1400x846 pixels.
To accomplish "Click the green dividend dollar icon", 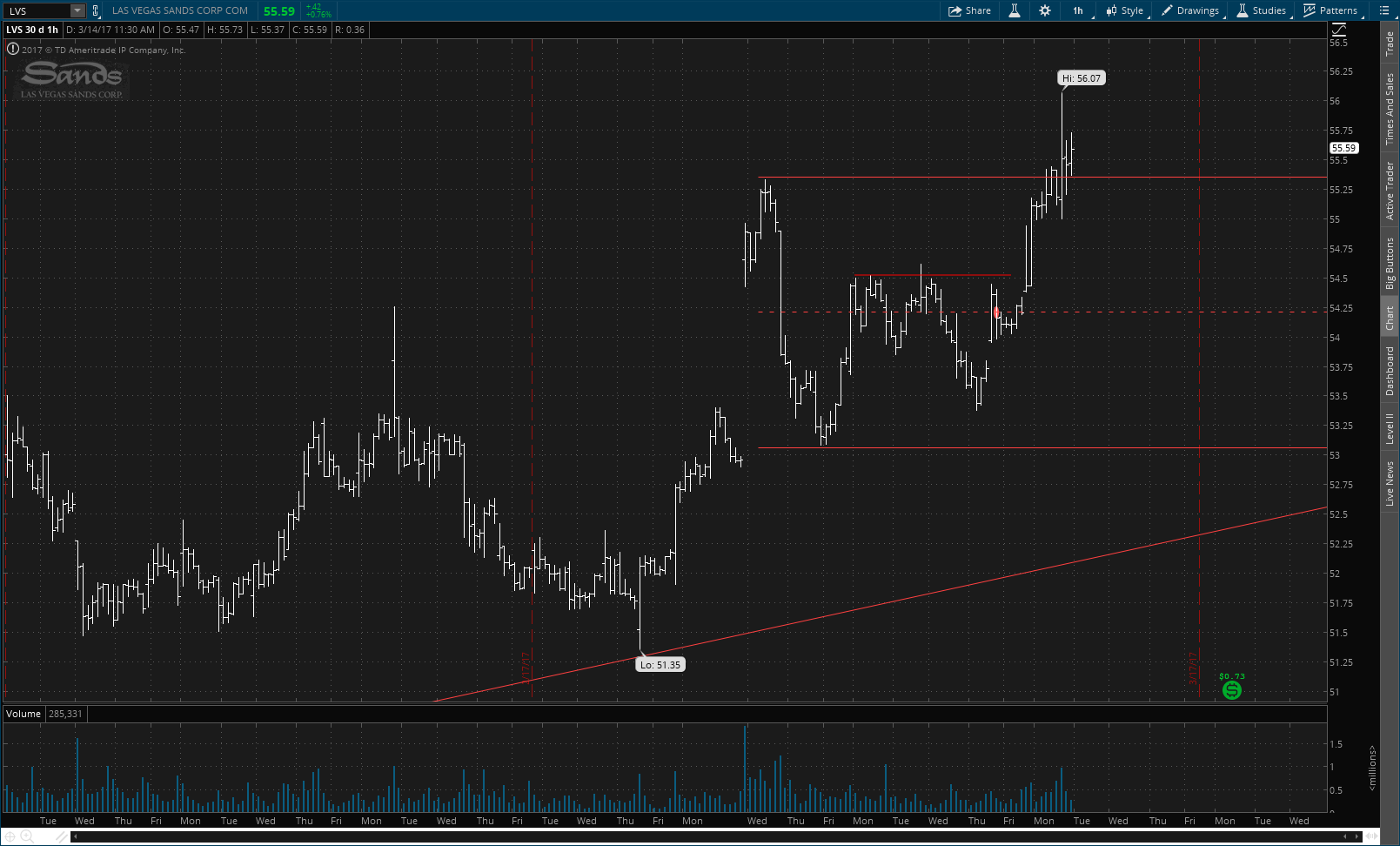I will tap(1232, 690).
